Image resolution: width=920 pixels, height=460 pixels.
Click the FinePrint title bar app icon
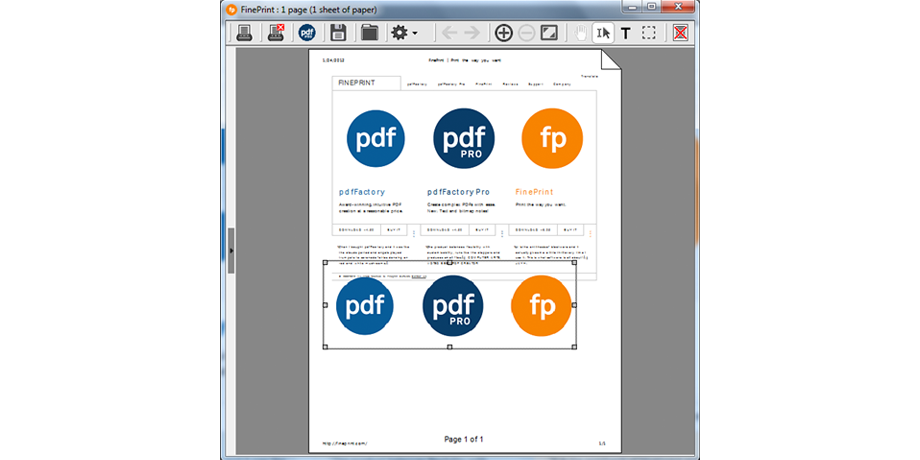point(231,9)
